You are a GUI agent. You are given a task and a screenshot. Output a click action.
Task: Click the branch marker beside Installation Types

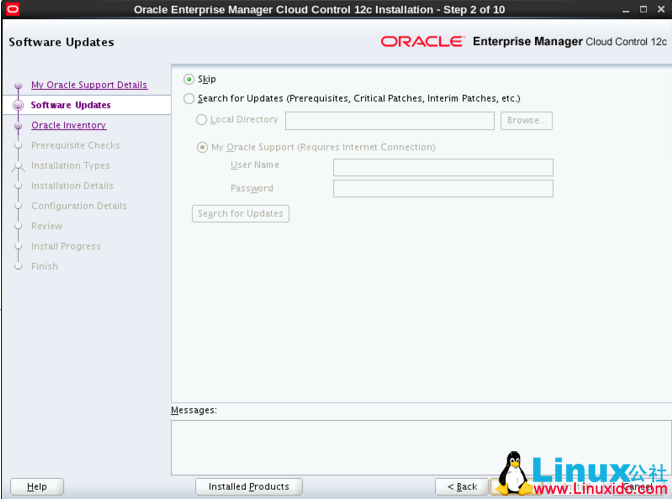(18, 166)
